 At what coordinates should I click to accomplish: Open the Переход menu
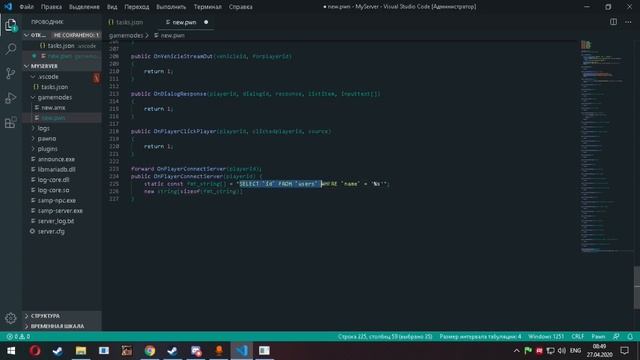pyautogui.click(x=137, y=7)
